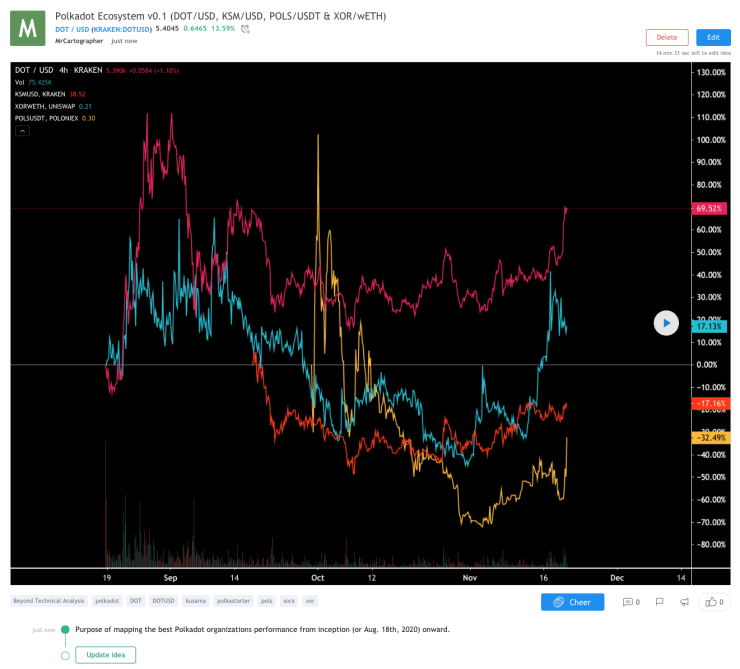Select the Beyond Technical Analysis tag
740x669 pixels.
[49, 601]
